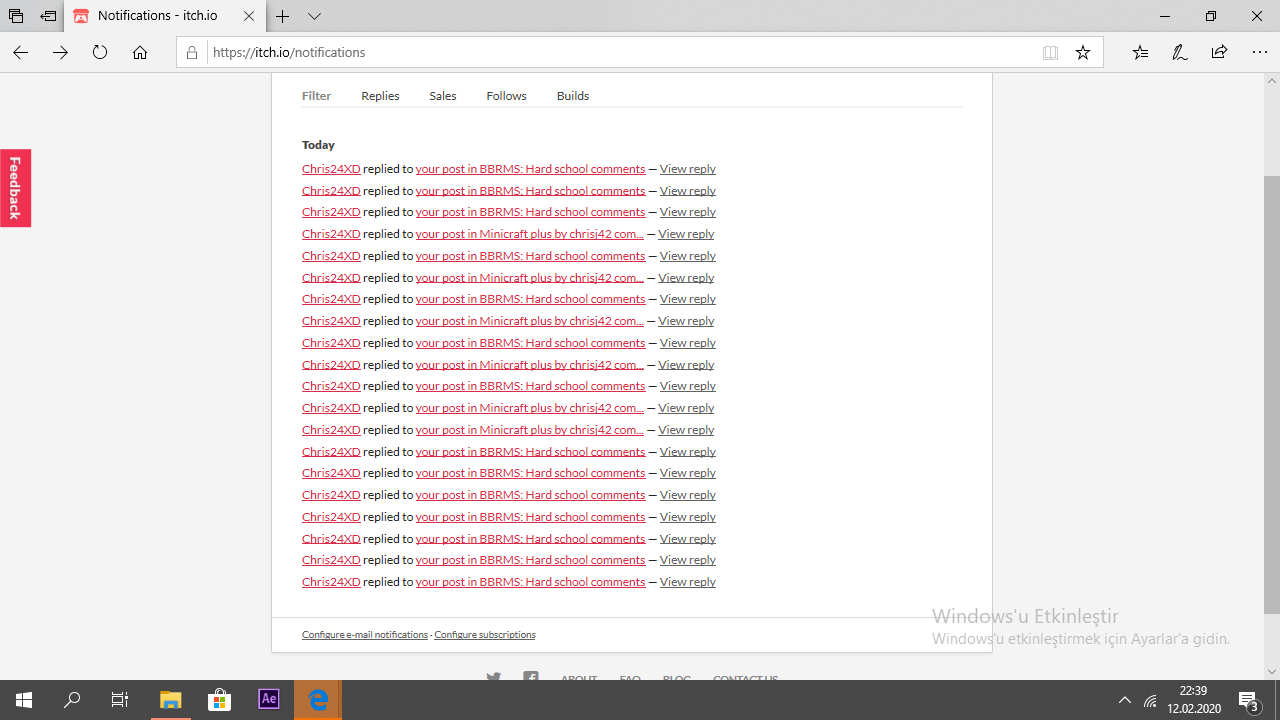Open File Explorer from taskbar
The image size is (1280, 720).
click(x=171, y=700)
